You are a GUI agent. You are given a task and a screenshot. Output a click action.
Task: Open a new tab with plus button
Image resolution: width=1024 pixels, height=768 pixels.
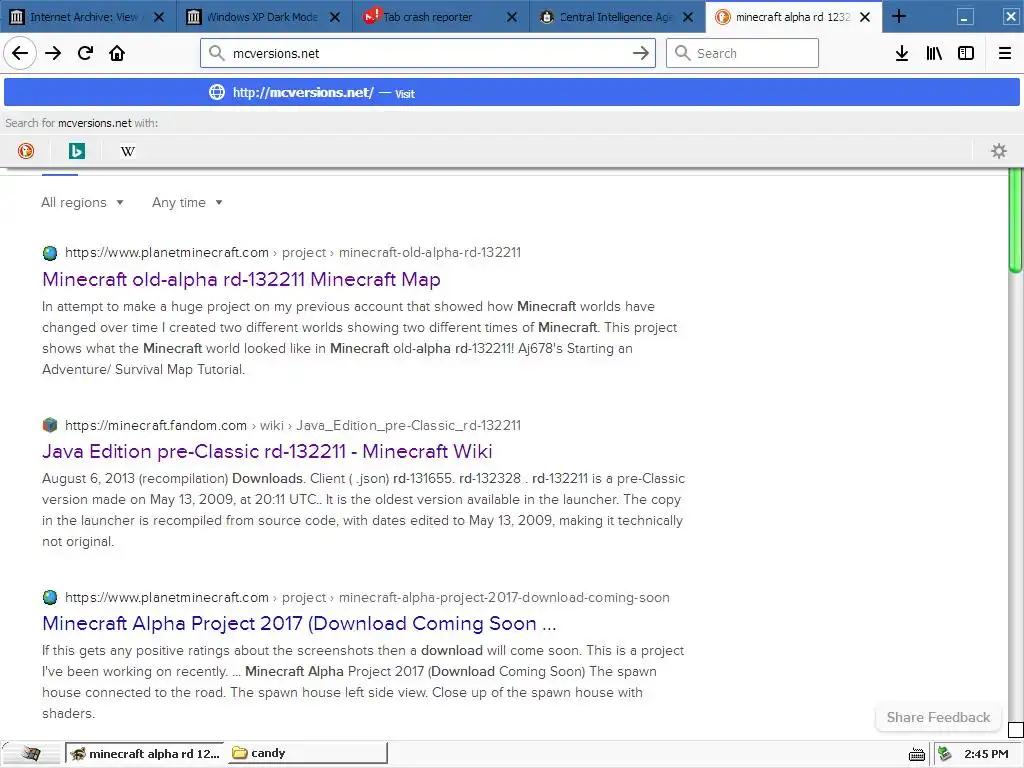(x=899, y=16)
